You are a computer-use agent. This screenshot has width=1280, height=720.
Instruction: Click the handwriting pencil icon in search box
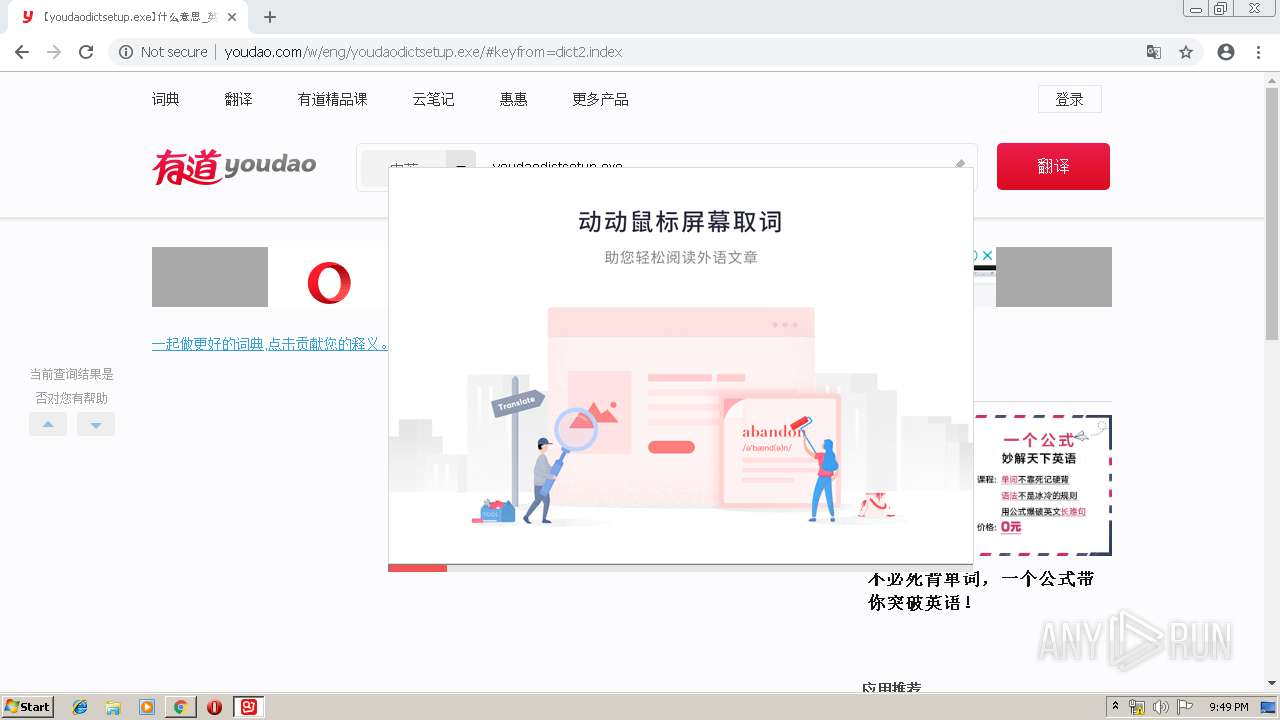click(x=959, y=162)
